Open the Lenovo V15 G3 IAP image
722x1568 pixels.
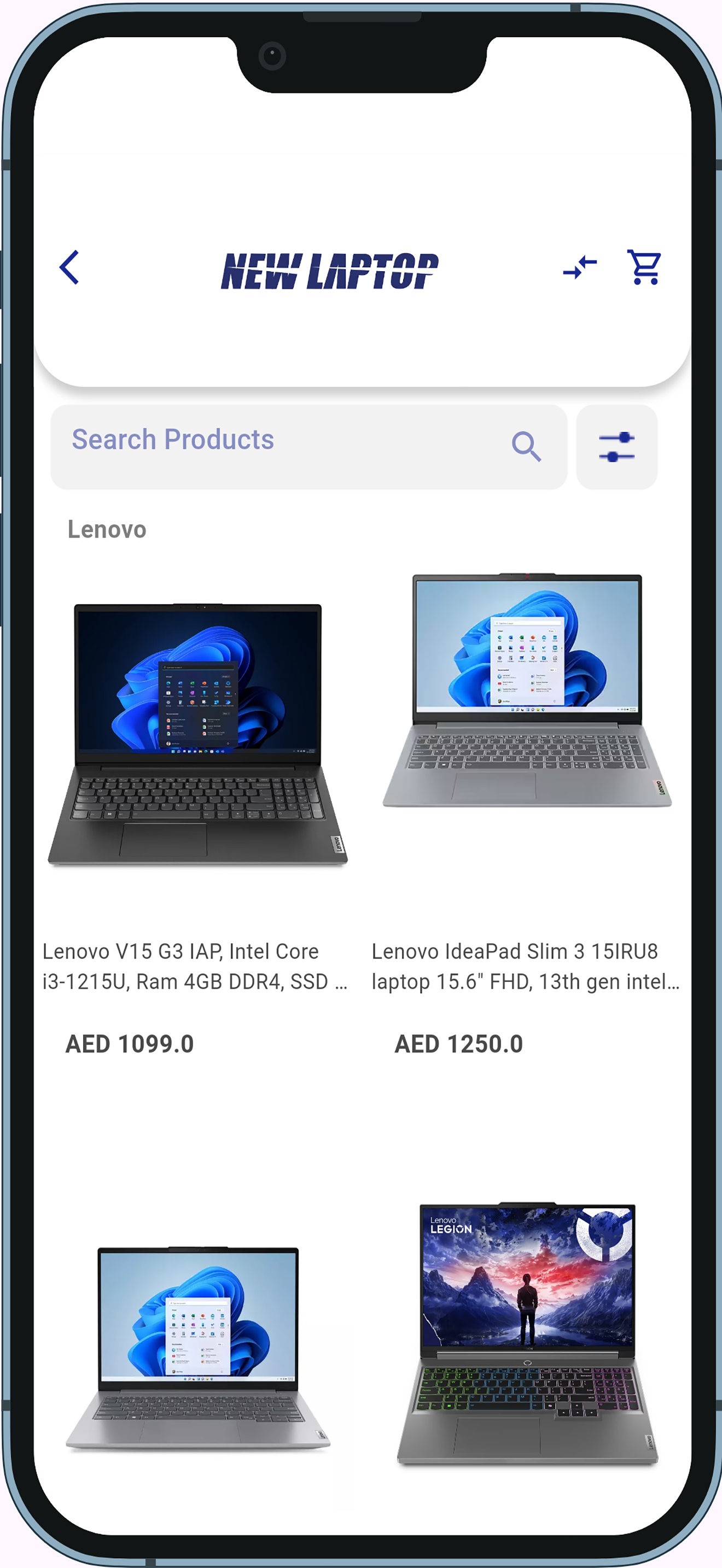[198, 734]
